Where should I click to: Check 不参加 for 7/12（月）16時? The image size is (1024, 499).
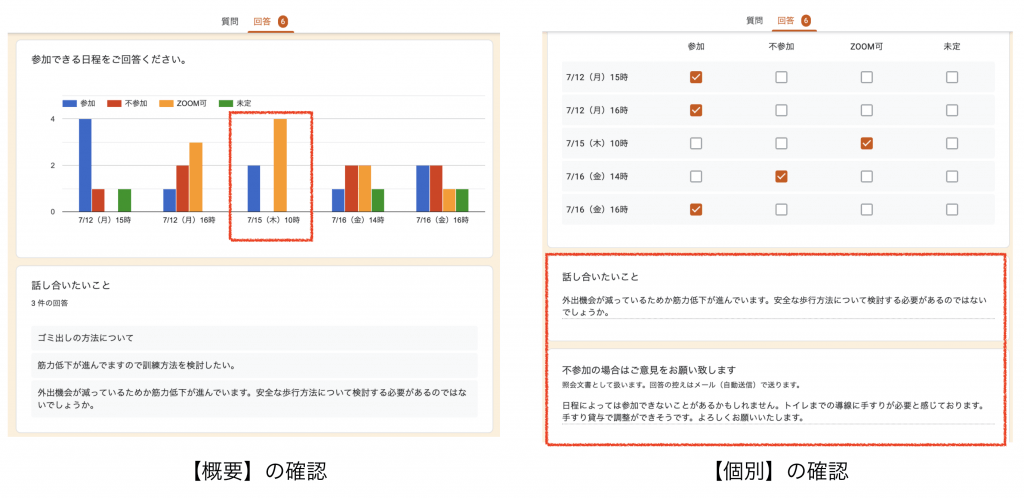click(781, 110)
